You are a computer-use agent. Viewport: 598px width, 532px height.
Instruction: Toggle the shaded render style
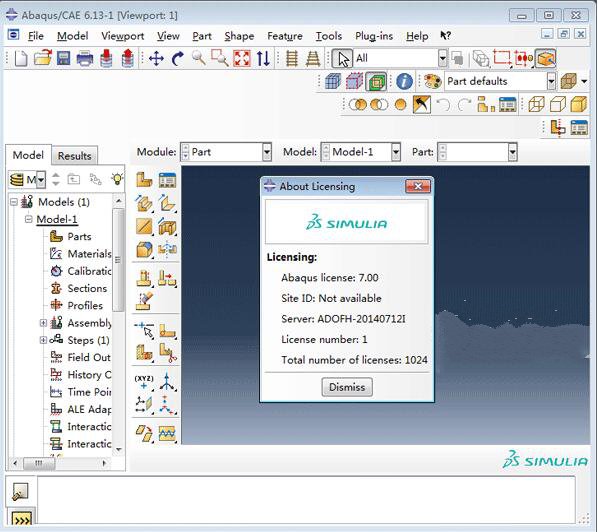point(578,104)
